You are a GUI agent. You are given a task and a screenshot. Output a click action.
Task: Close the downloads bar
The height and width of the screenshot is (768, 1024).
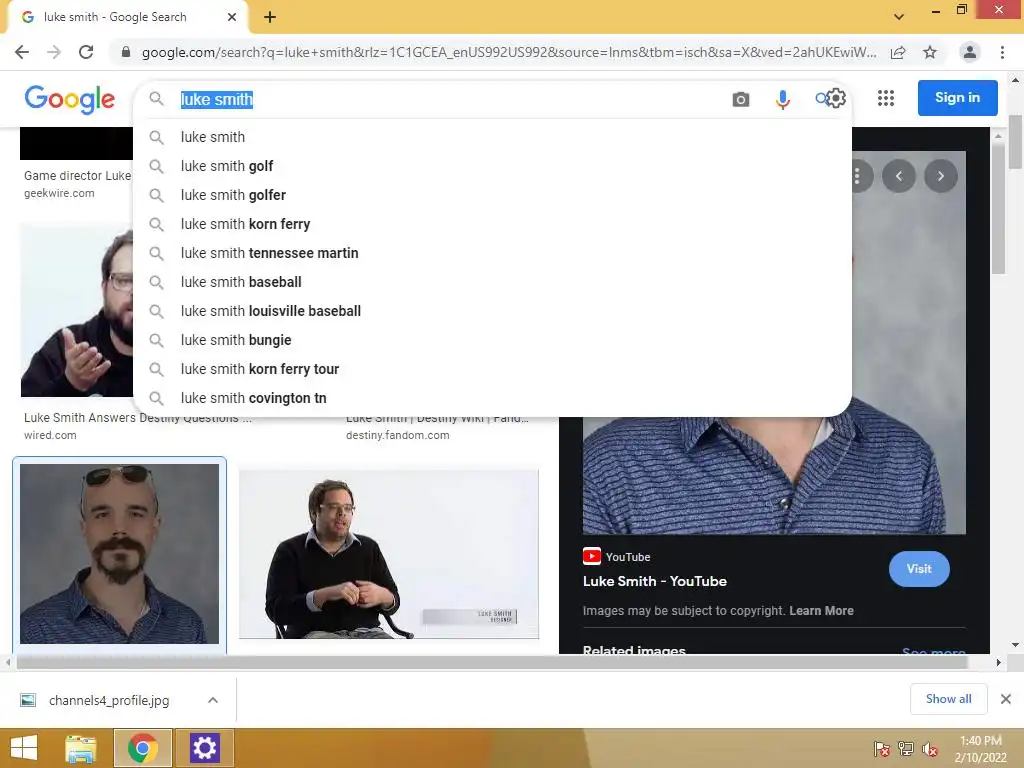tap(1006, 699)
